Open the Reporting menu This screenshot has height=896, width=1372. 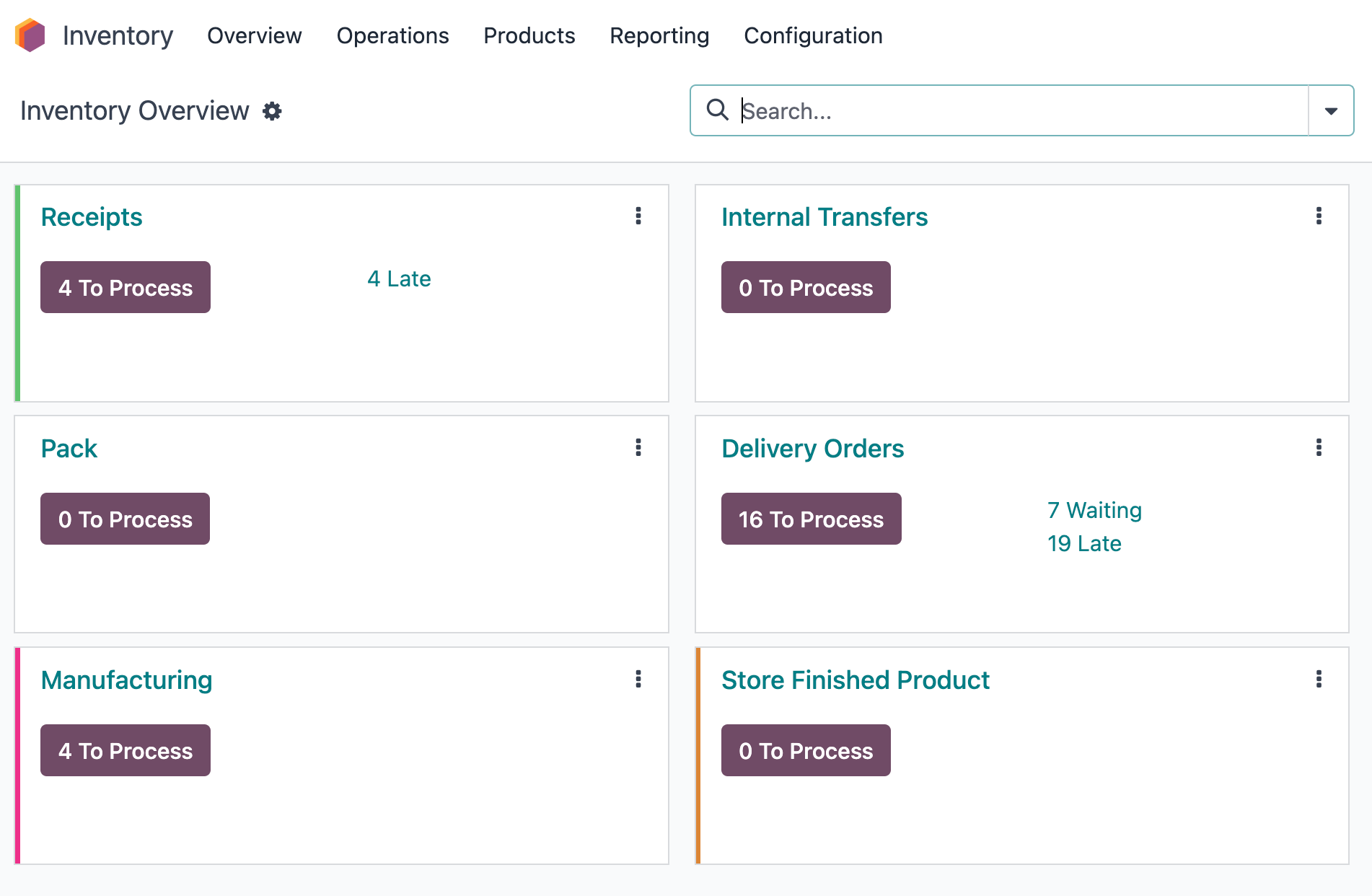(659, 35)
